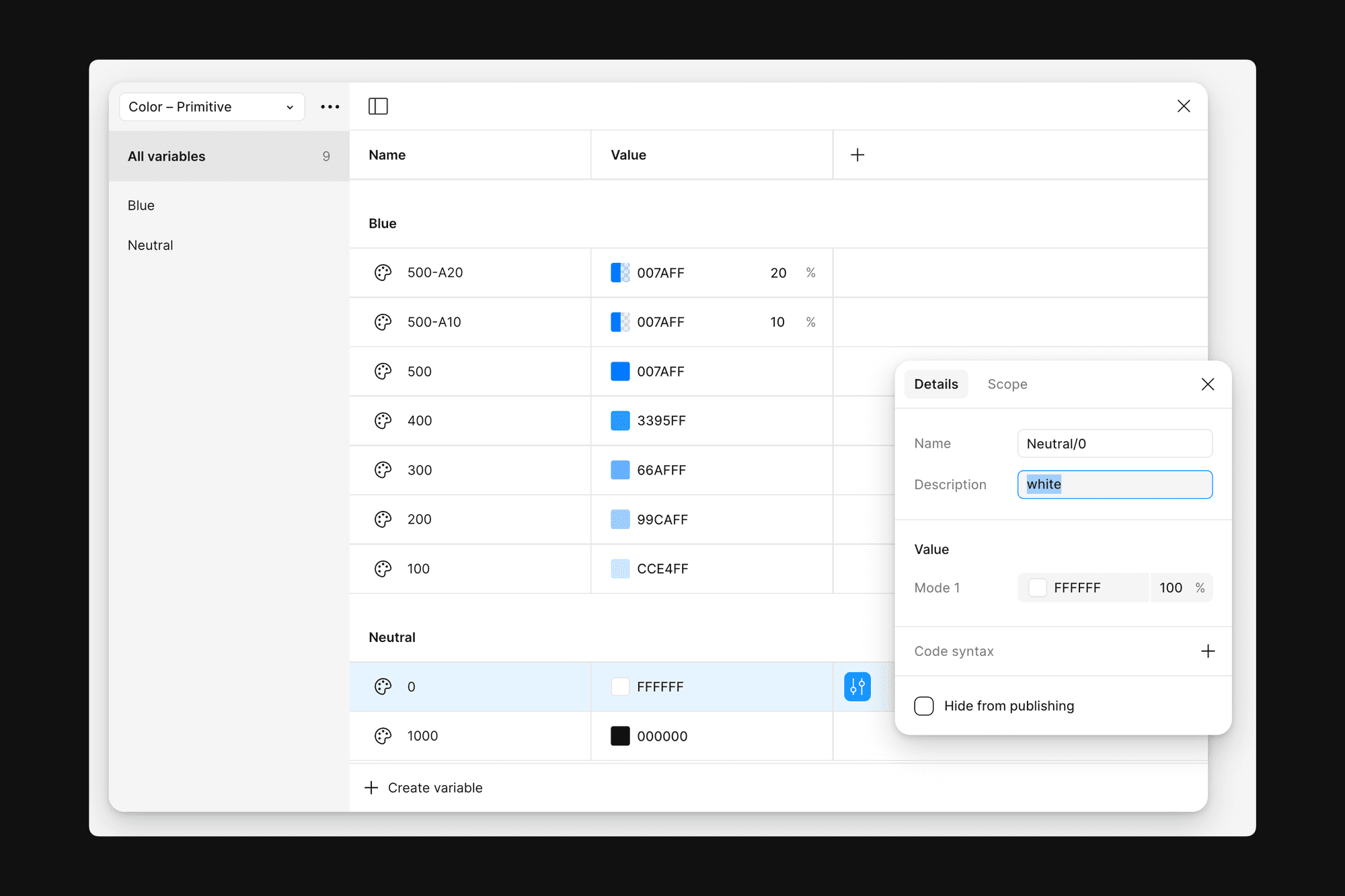Click the palette icon for variable 1000
Screen dimensions: 1345x896
[x=383, y=736]
